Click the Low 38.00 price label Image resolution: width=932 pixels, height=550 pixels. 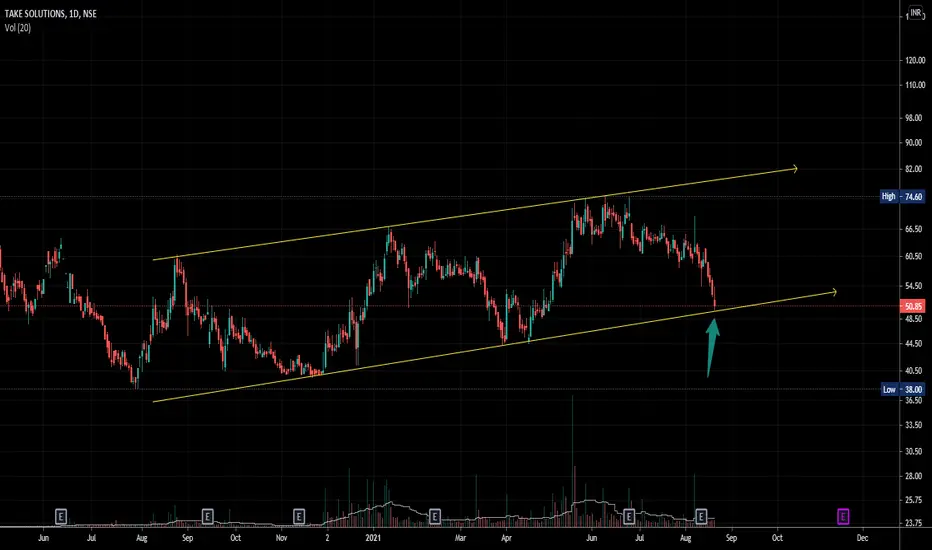click(x=902, y=389)
